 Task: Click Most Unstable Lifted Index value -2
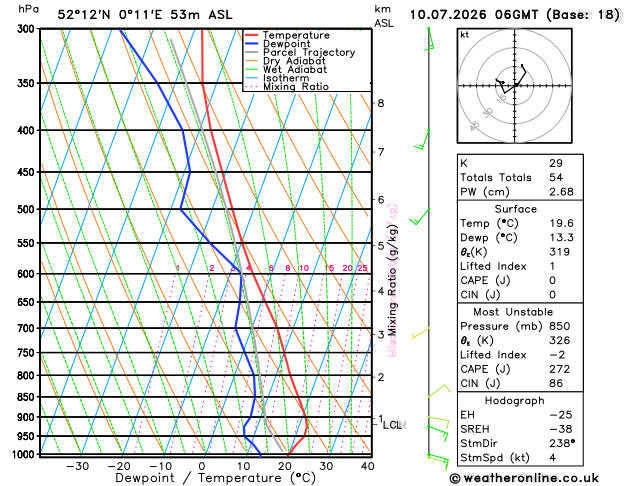pos(556,355)
